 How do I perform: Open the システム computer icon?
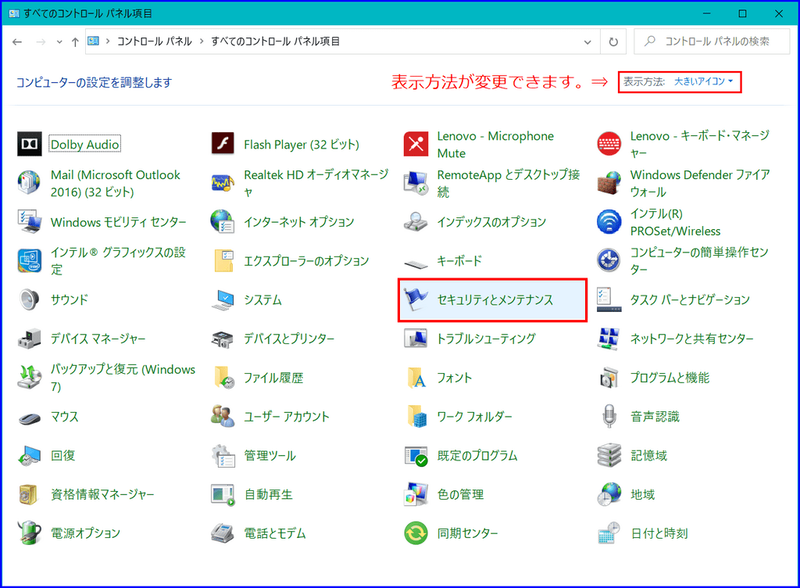223,300
